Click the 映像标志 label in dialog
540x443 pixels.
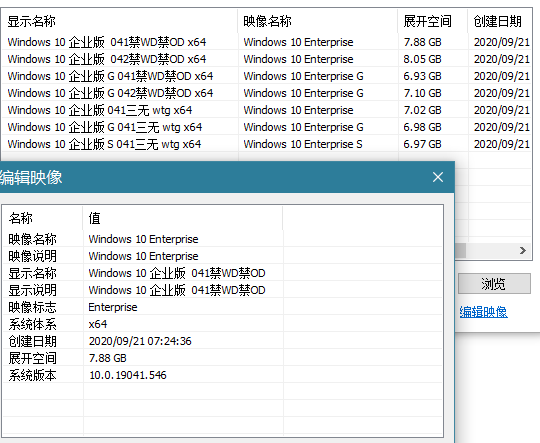tap(32, 307)
